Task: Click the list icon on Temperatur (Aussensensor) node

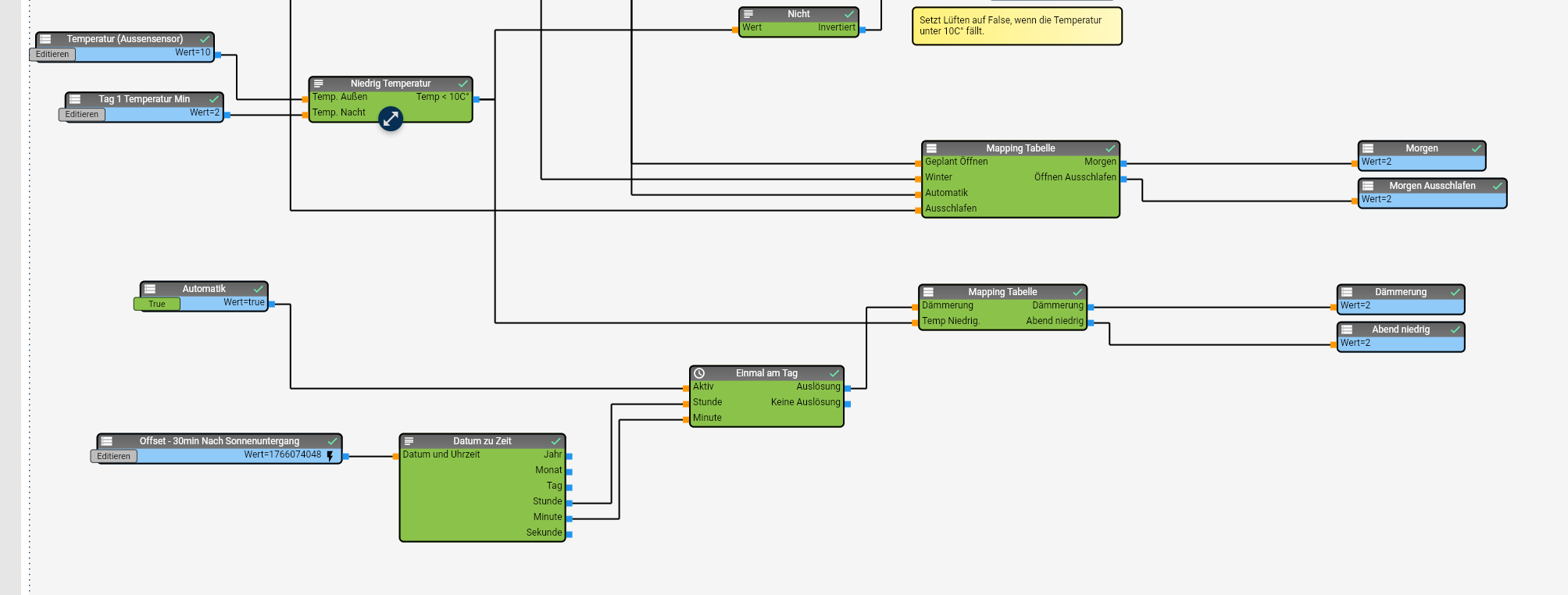Action: 45,39
